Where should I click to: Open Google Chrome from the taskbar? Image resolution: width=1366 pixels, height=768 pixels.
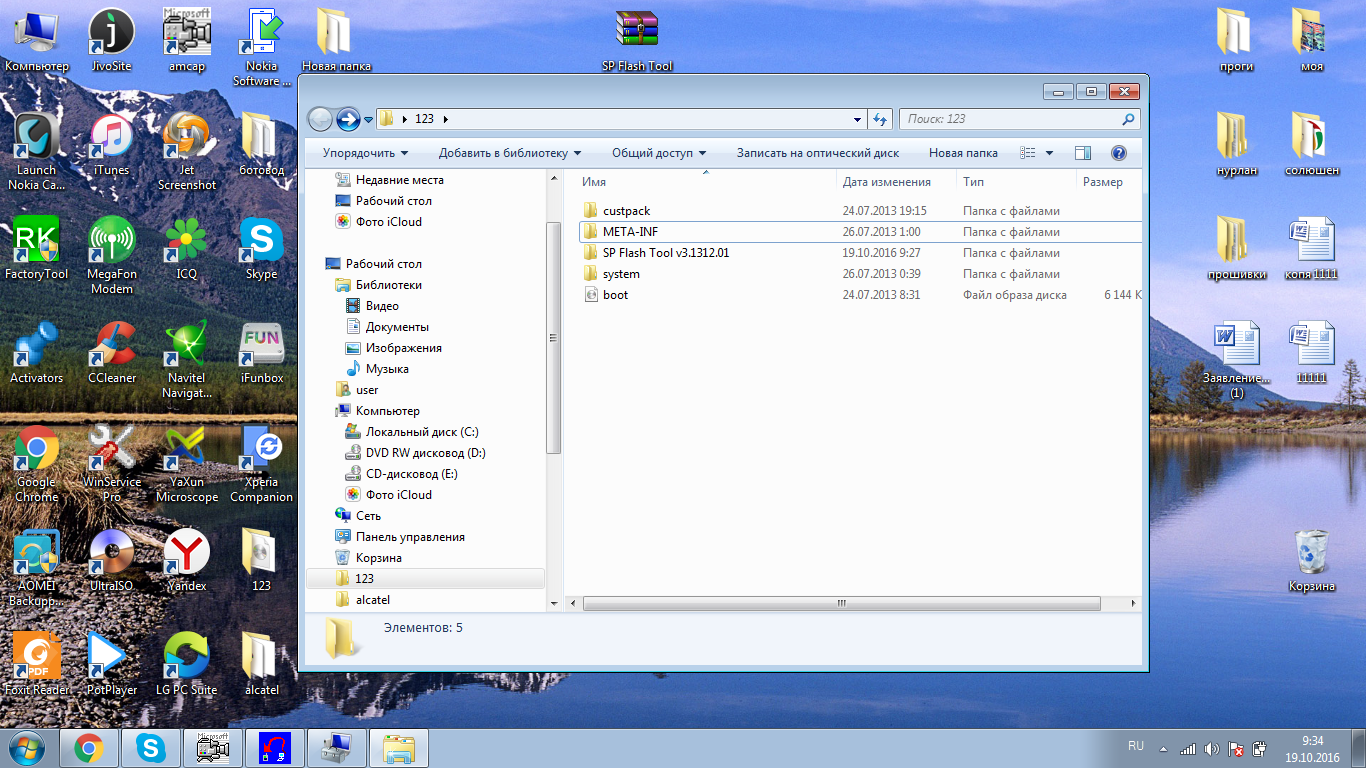click(x=89, y=748)
